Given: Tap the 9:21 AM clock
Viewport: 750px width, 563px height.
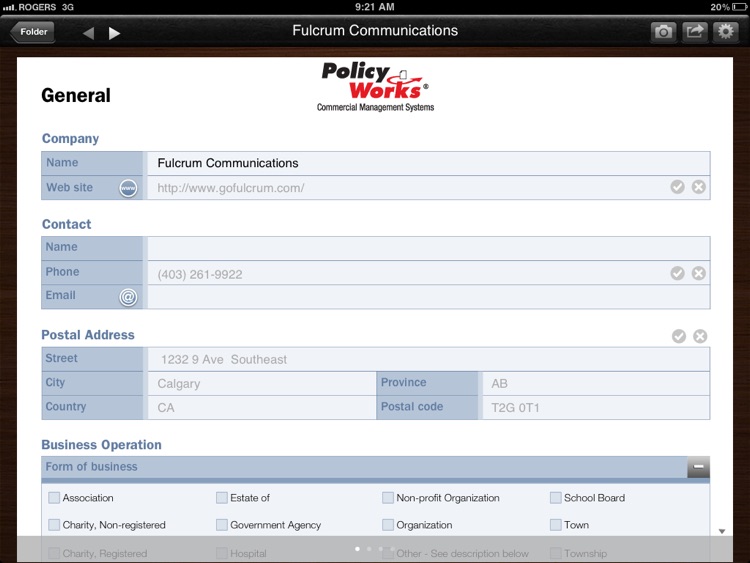Looking at the screenshot, I should [375, 7].
